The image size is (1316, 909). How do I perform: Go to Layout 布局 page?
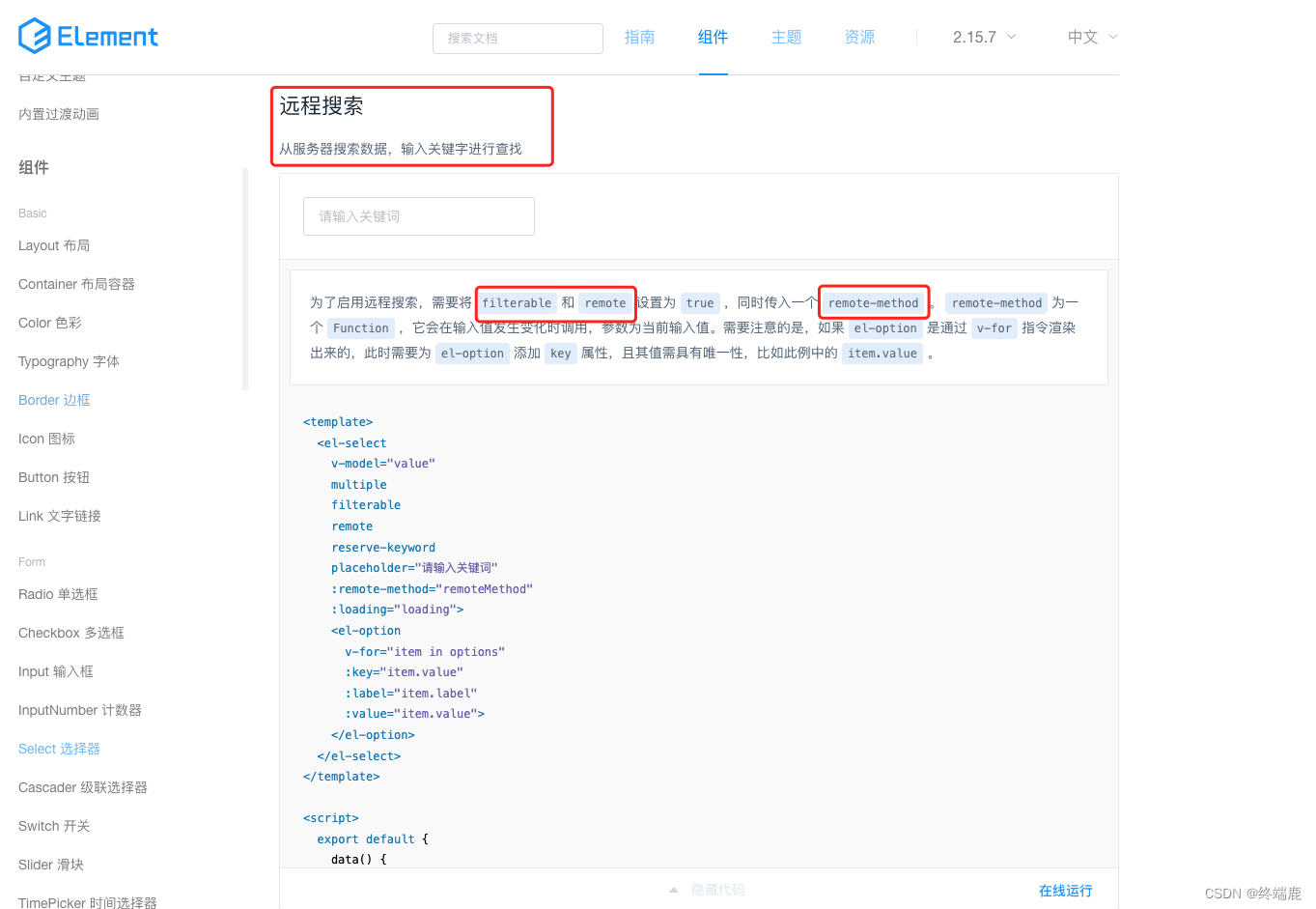click(x=54, y=245)
